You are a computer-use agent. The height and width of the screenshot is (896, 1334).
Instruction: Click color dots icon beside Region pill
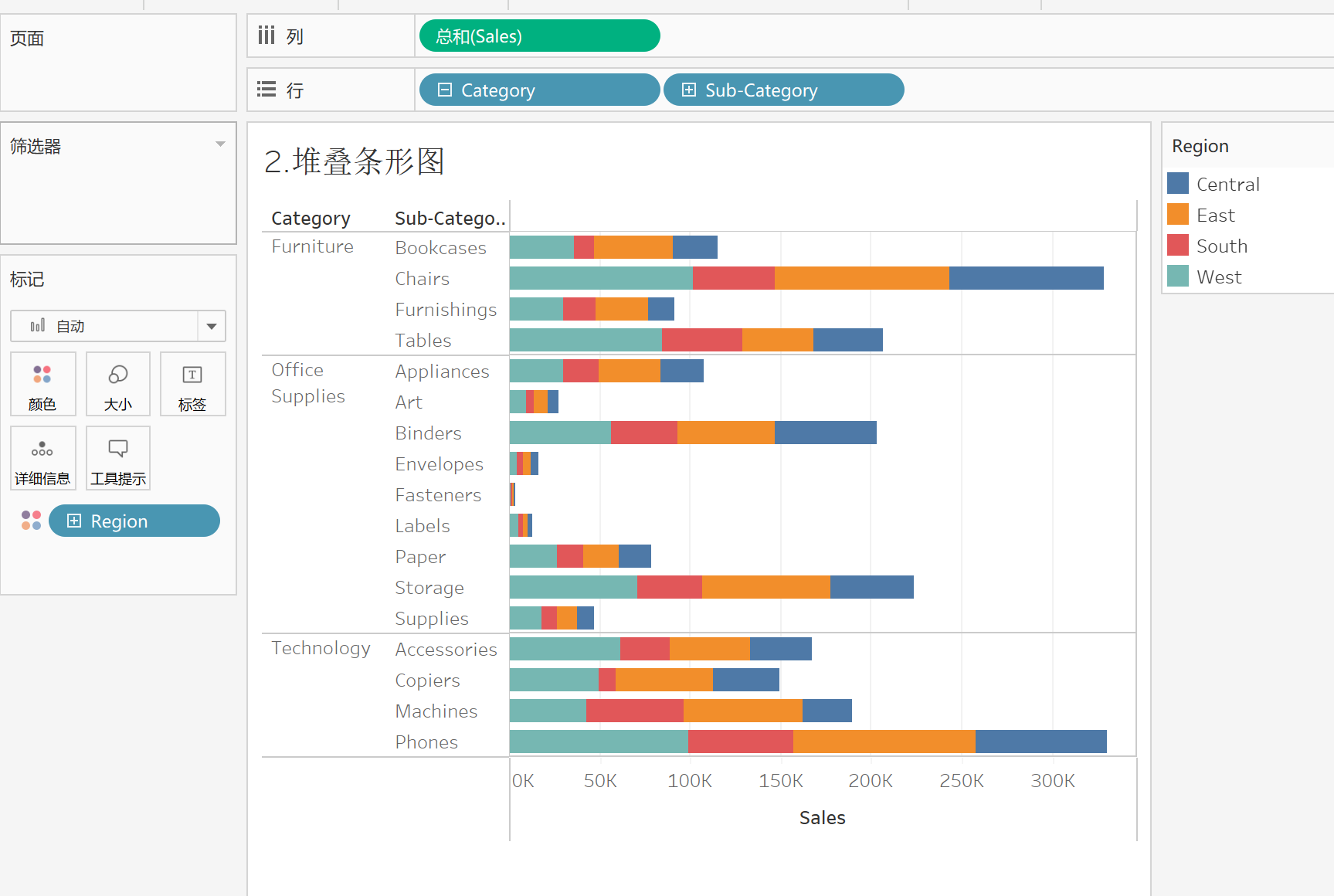(x=32, y=521)
